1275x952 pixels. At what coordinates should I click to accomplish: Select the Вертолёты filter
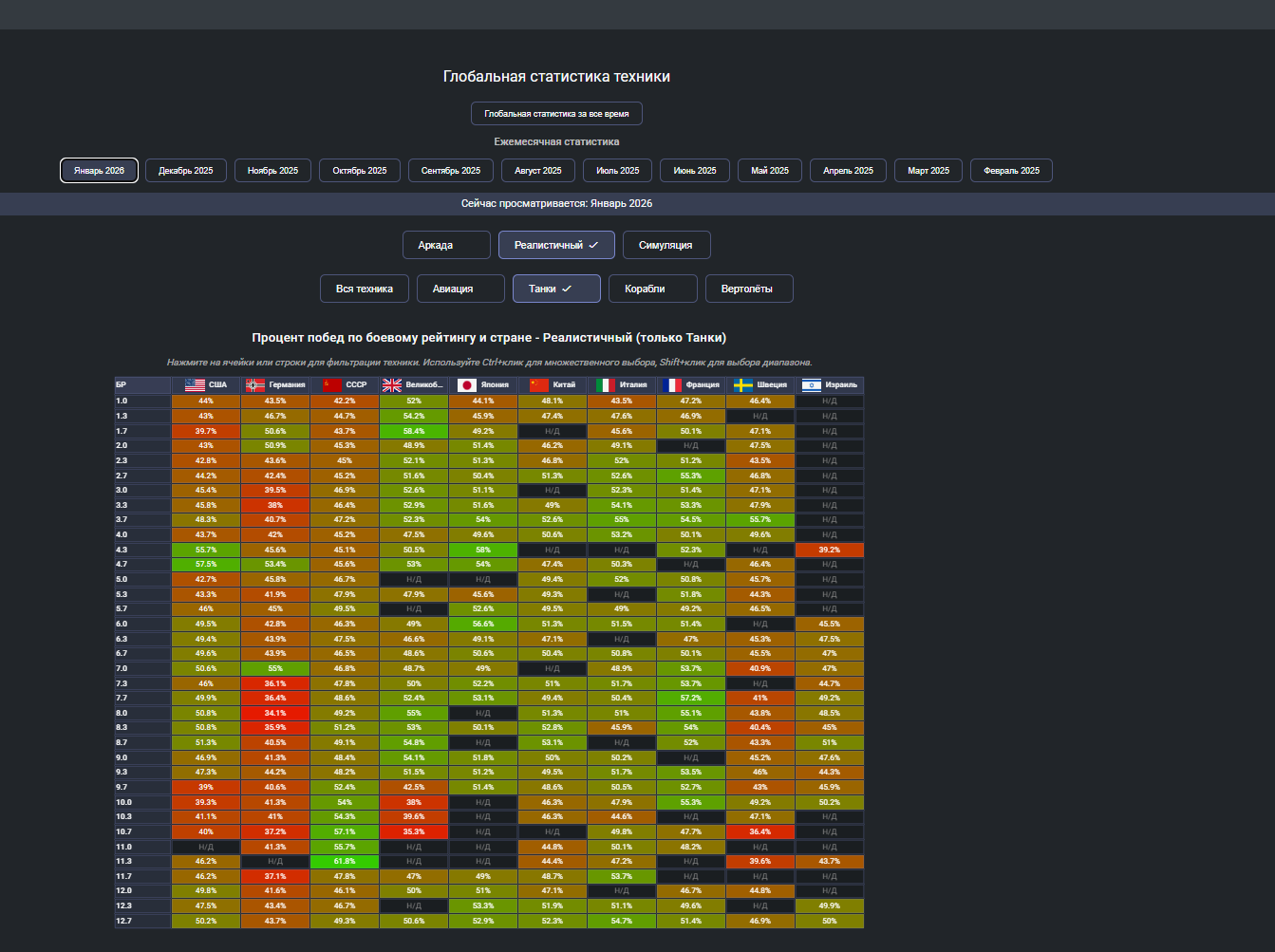pos(749,289)
